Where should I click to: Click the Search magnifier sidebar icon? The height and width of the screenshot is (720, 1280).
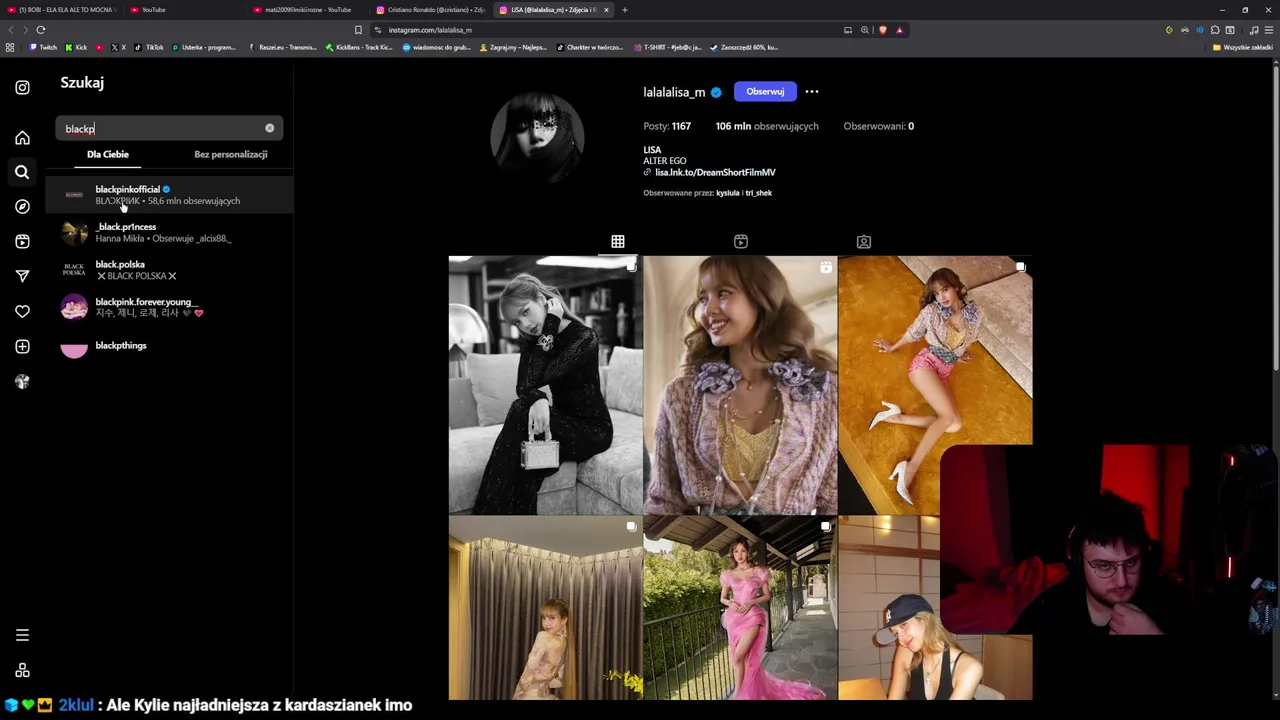(x=22, y=172)
